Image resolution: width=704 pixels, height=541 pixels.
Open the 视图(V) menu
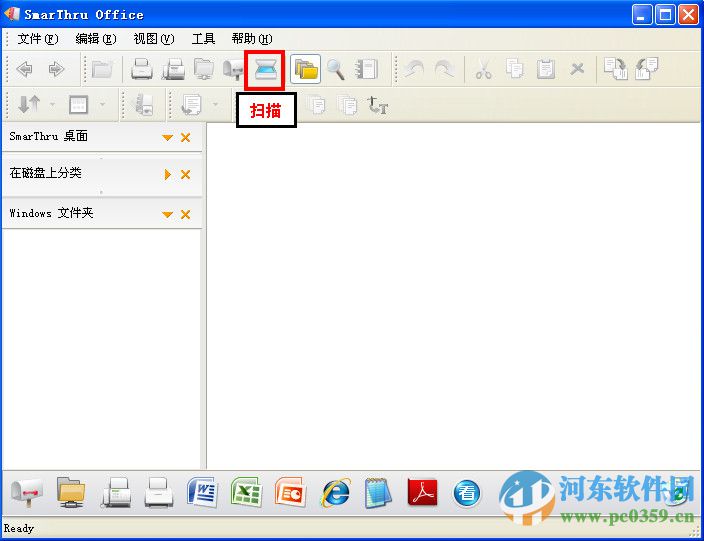[x=154, y=39]
